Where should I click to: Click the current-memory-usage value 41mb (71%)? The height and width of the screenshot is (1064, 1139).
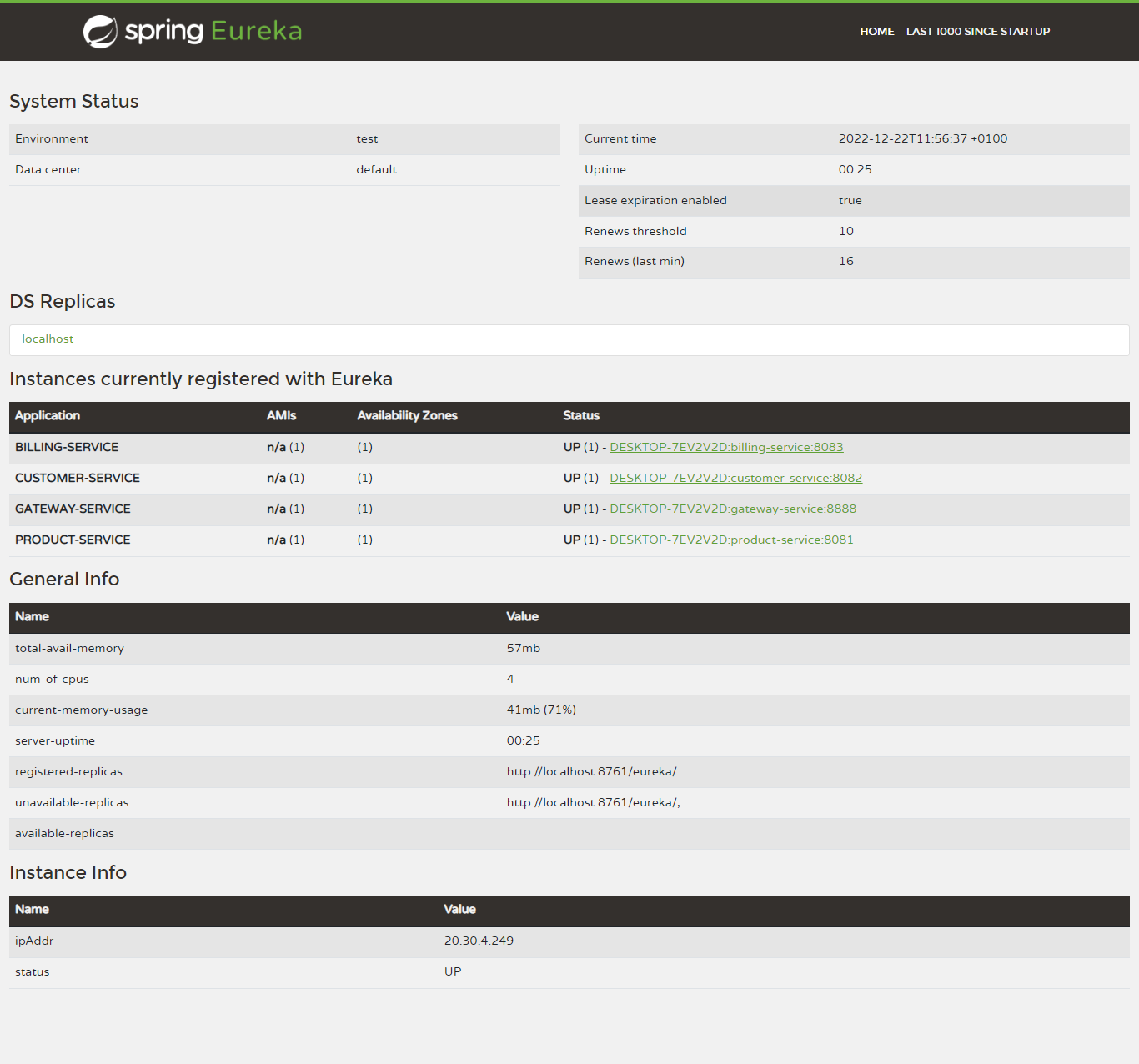click(x=541, y=710)
